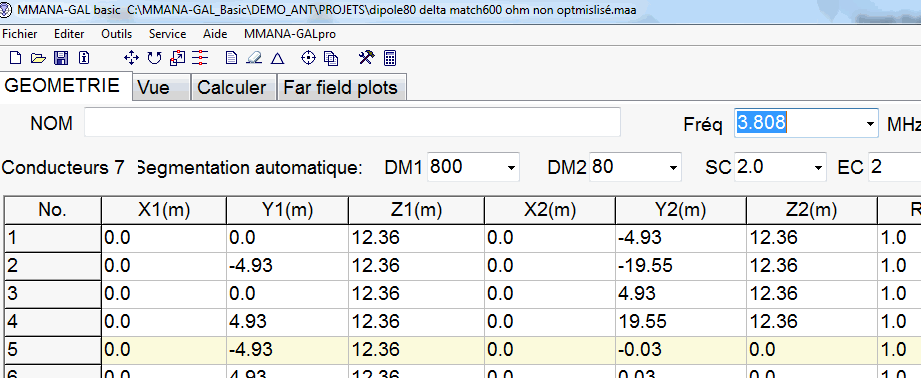This screenshot has width=921, height=378.
Task: Open the MMANA-GALpro menu
Action: pyautogui.click(x=290, y=34)
